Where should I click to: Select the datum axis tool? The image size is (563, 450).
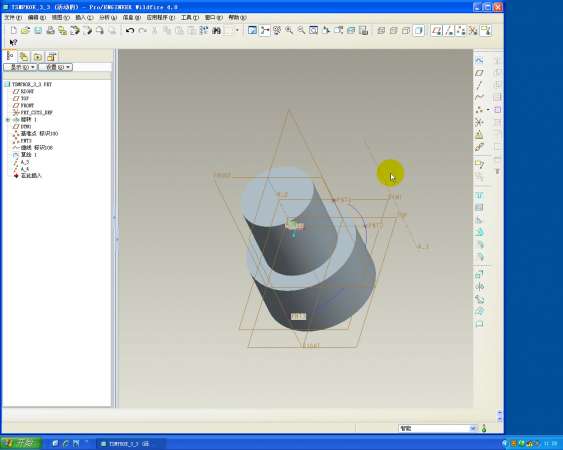[x=479, y=85]
